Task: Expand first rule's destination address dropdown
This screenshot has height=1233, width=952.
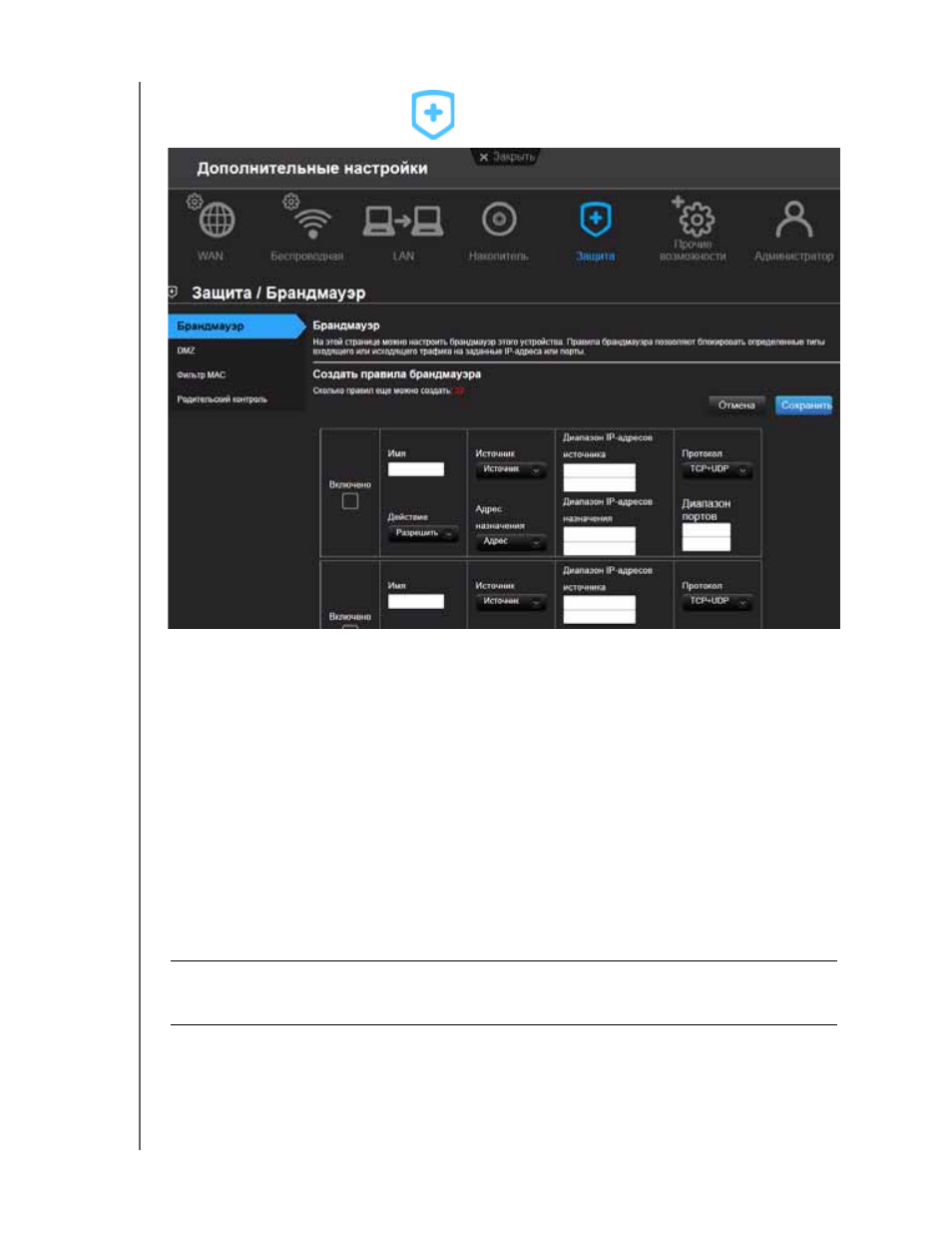Action: (x=511, y=542)
